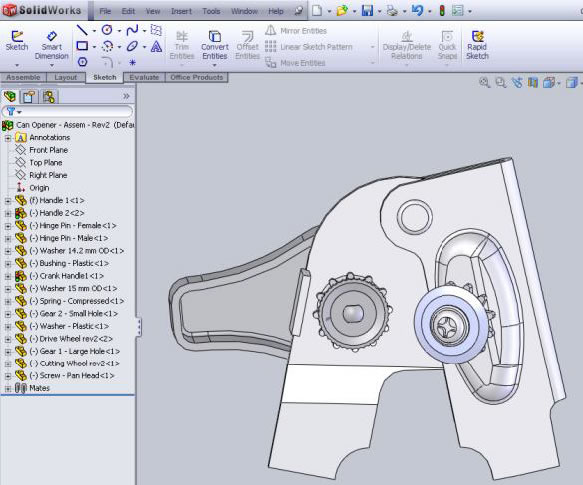Select the Arc sketch tool
This screenshot has height=485, width=583.
tap(107, 46)
